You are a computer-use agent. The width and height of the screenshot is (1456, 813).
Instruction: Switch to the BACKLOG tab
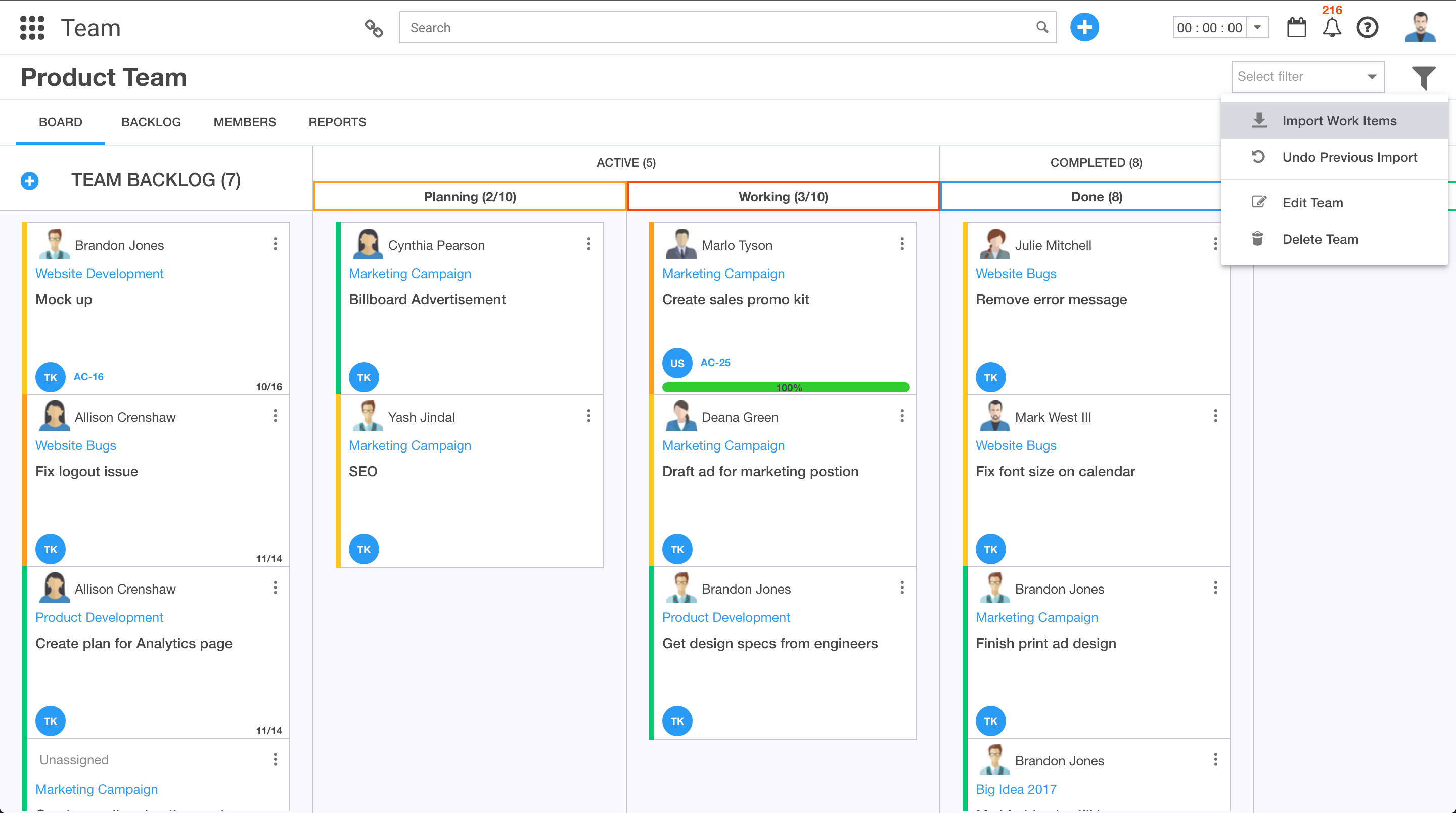pyautogui.click(x=151, y=122)
